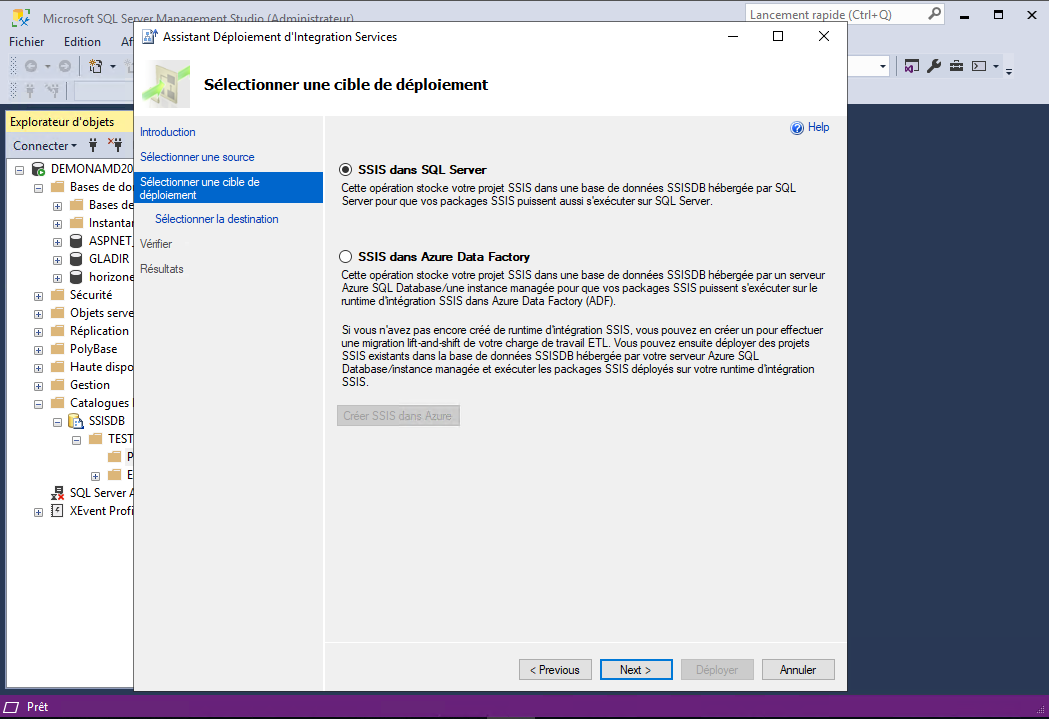Expand the XEvent Profiler node
Viewport: 1049px width, 719px height.
coord(38,512)
